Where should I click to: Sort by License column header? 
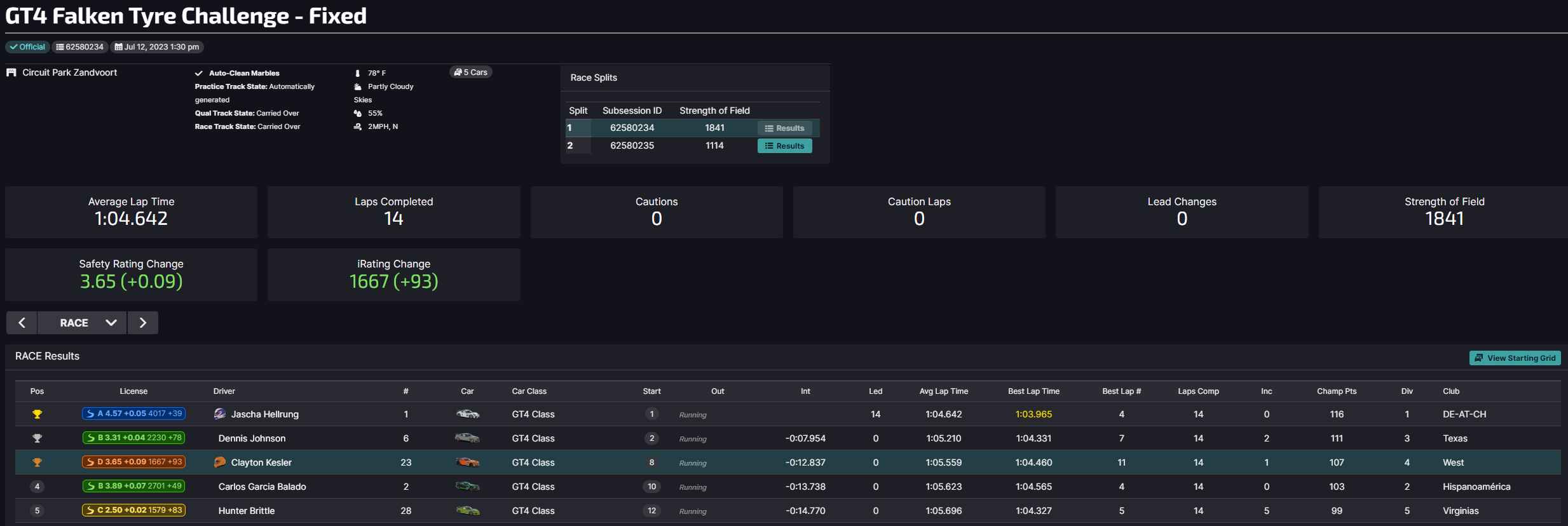tap(133, 391)
